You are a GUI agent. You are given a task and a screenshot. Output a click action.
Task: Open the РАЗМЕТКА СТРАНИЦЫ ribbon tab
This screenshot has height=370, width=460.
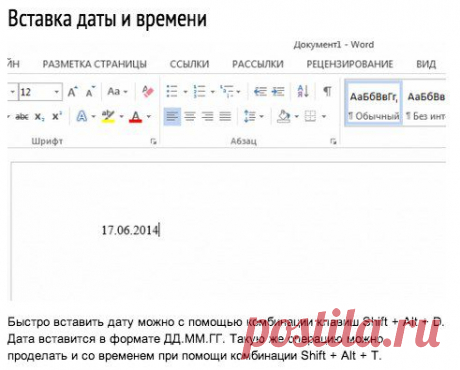coord(95,64)
